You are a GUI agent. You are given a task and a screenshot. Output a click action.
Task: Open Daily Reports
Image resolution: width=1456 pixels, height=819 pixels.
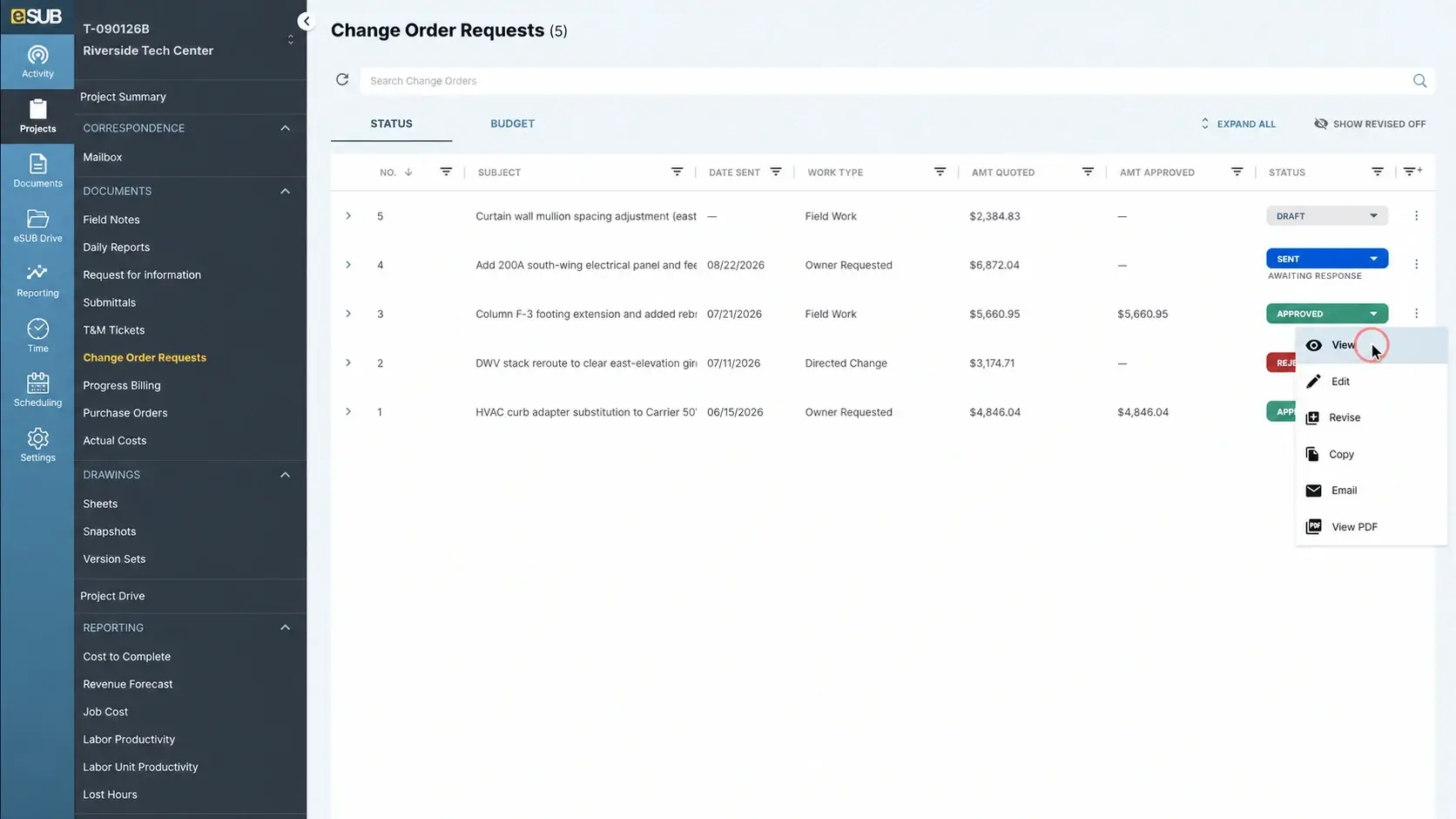pyautogui.click(x=116, y=247)
